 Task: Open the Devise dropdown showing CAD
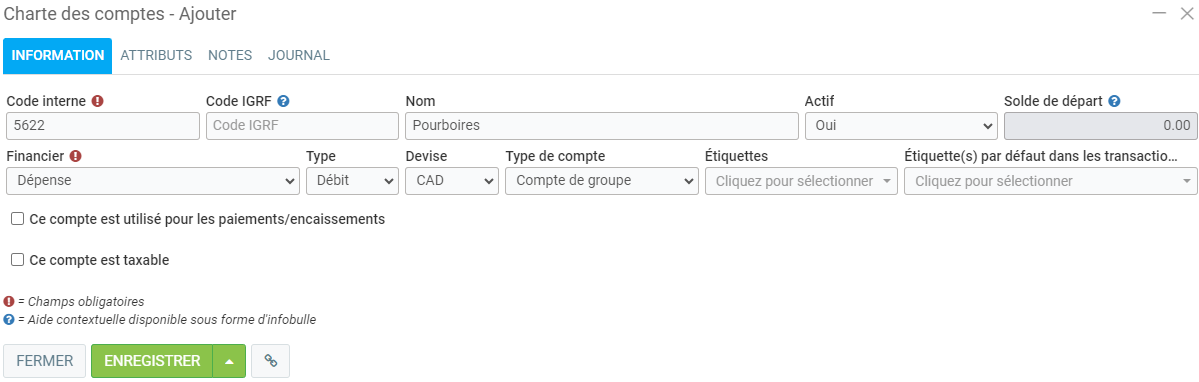452,181
